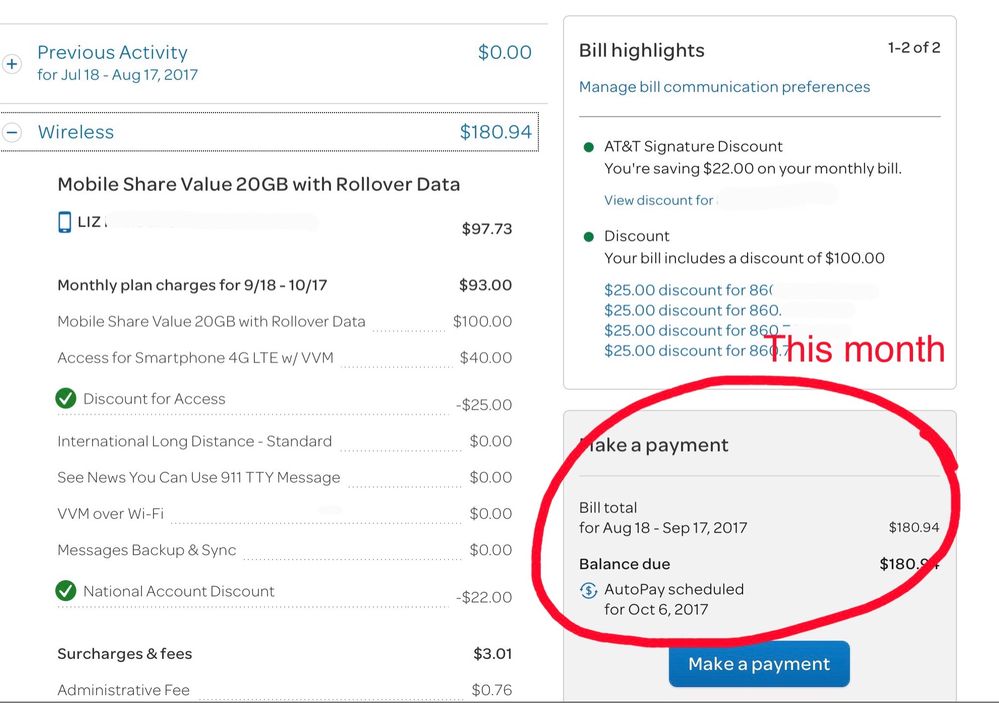Click the Wireless total $180.94 amount
999x703 pixels.
point(495,132)
